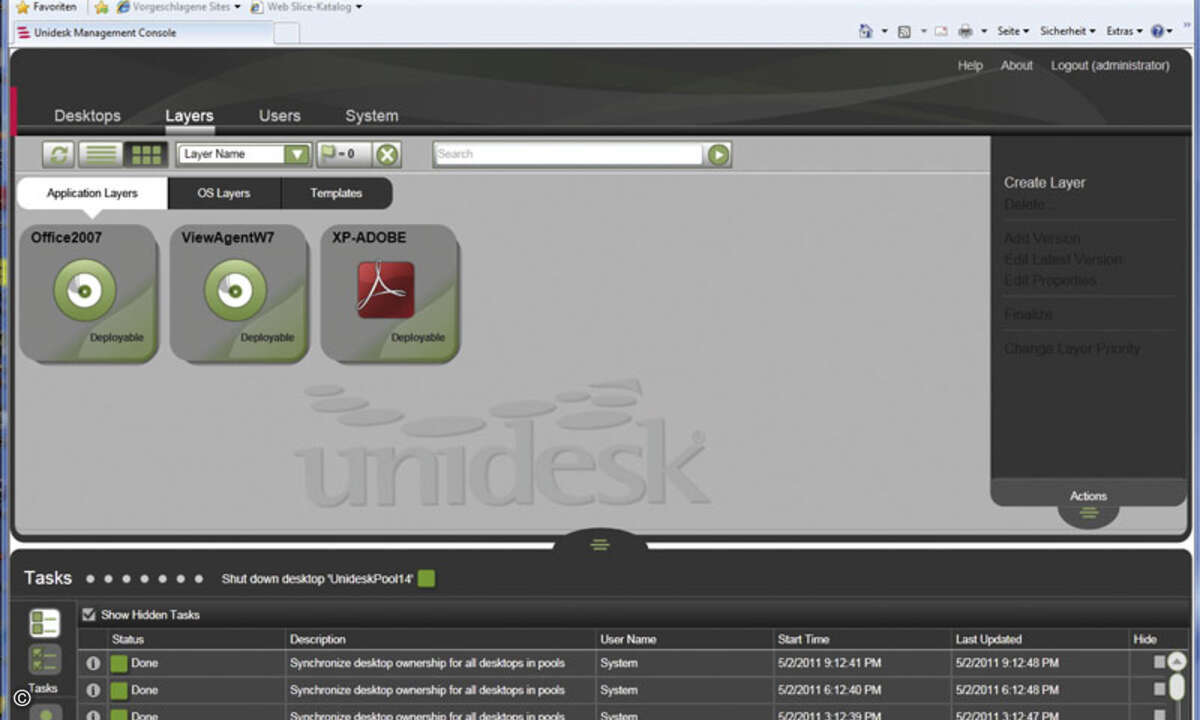Viewport: 1200px width, 720px height.
Task: Click the Hide column header
Action: tap(1145, 639)
